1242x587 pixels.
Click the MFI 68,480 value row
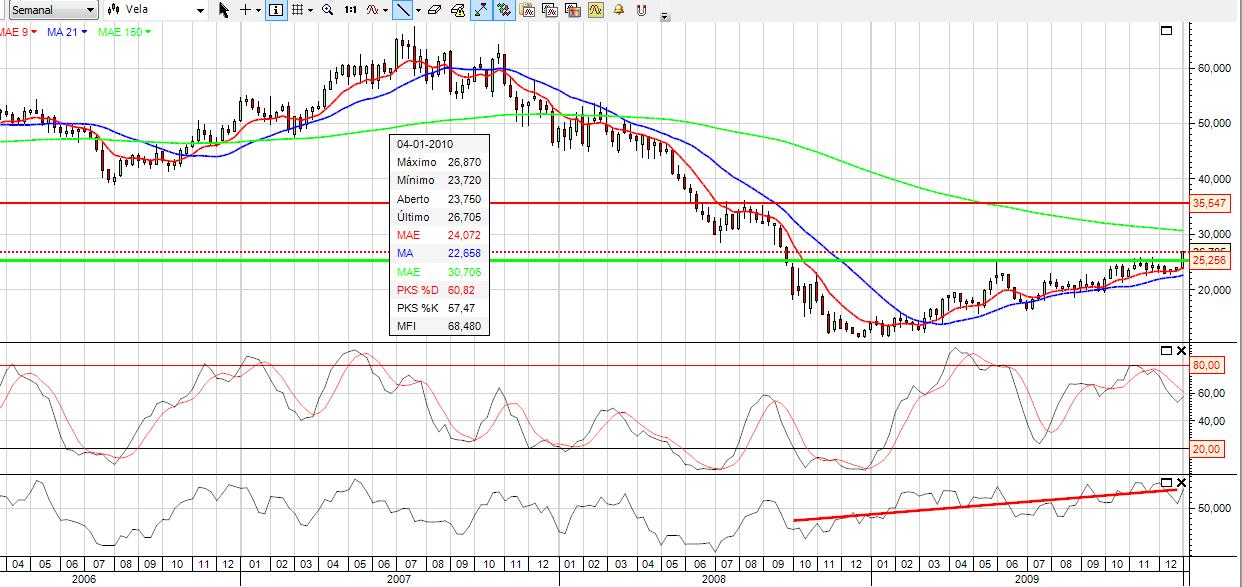[x=440, y=326]
